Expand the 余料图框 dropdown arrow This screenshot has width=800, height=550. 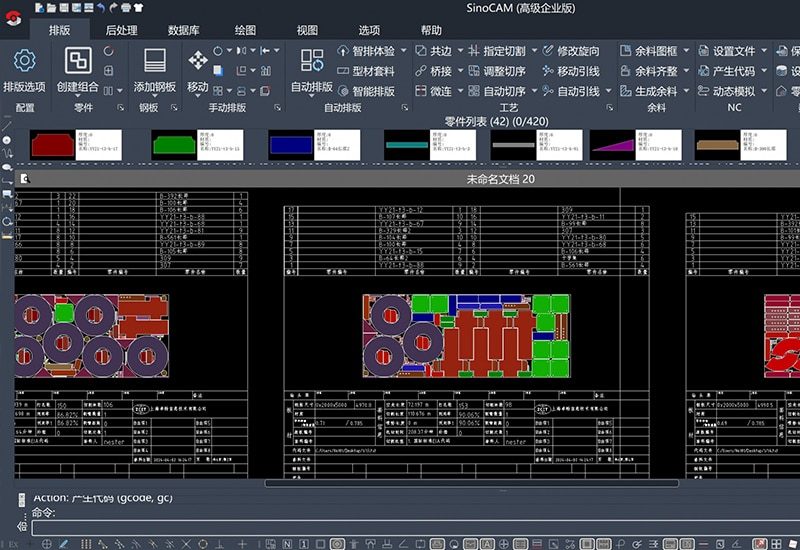tap(686, 51)
